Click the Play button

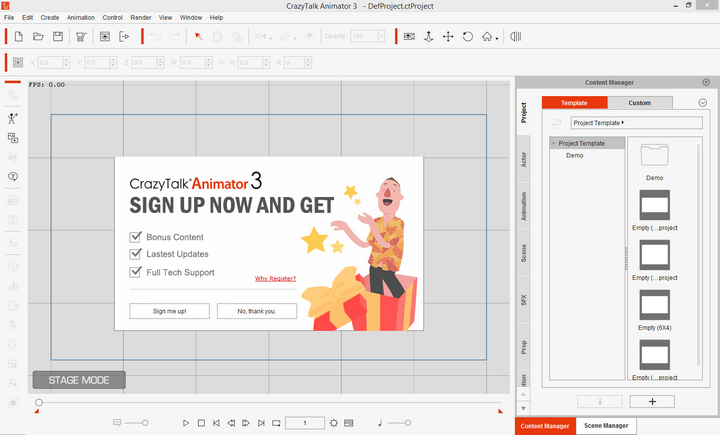(x=186, y=423)
